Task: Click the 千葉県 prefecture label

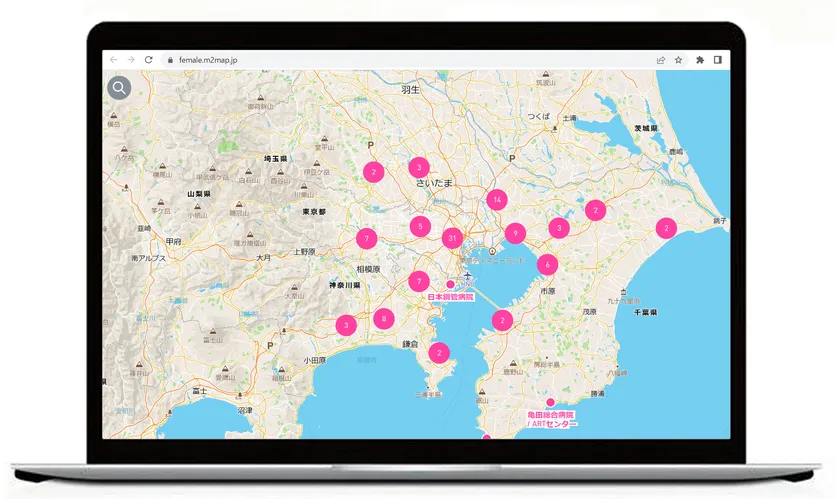Action: coord(646,312)
